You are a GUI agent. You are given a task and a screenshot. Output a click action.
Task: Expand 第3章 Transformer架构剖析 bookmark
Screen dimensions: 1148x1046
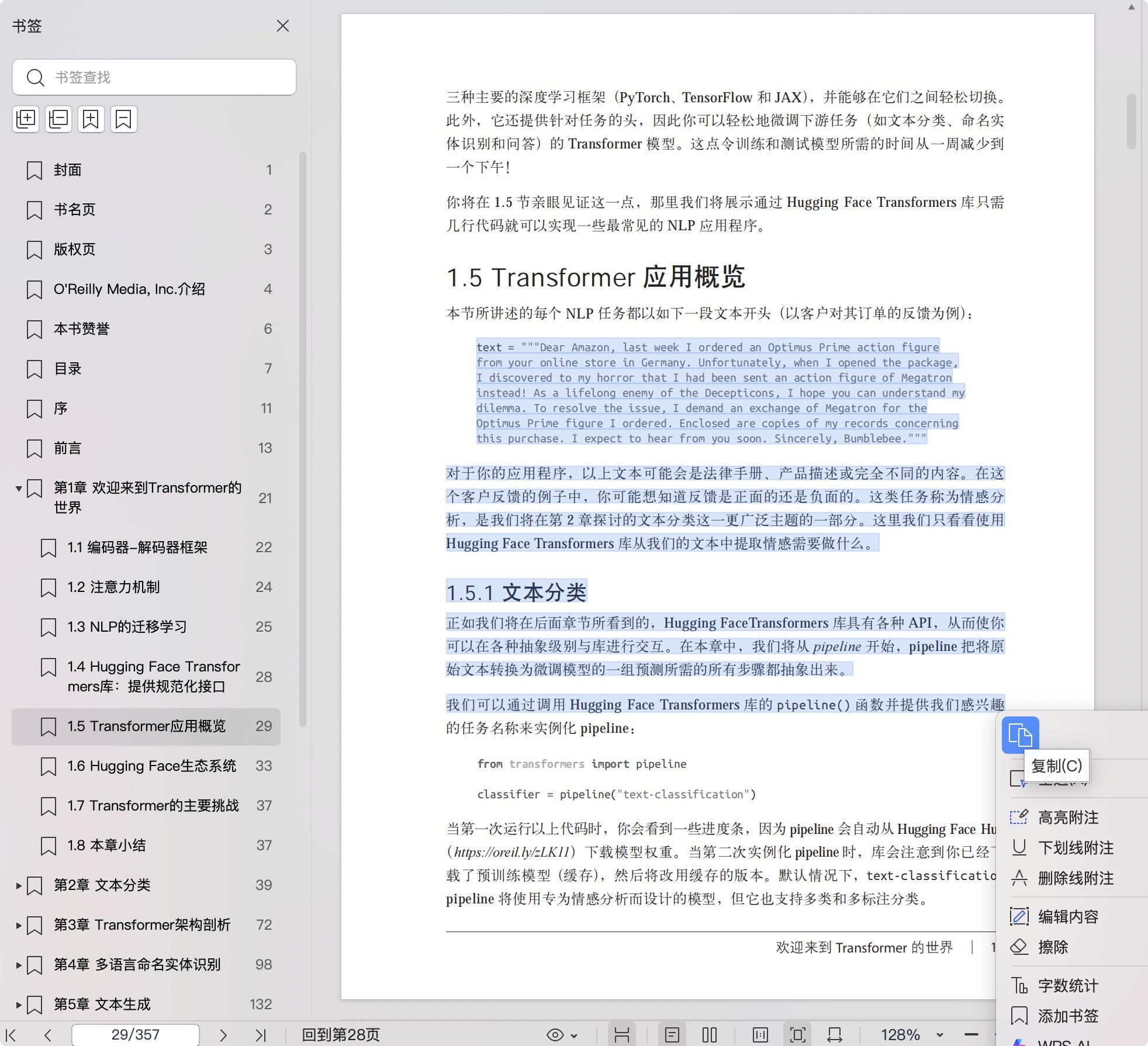point(19,926)
